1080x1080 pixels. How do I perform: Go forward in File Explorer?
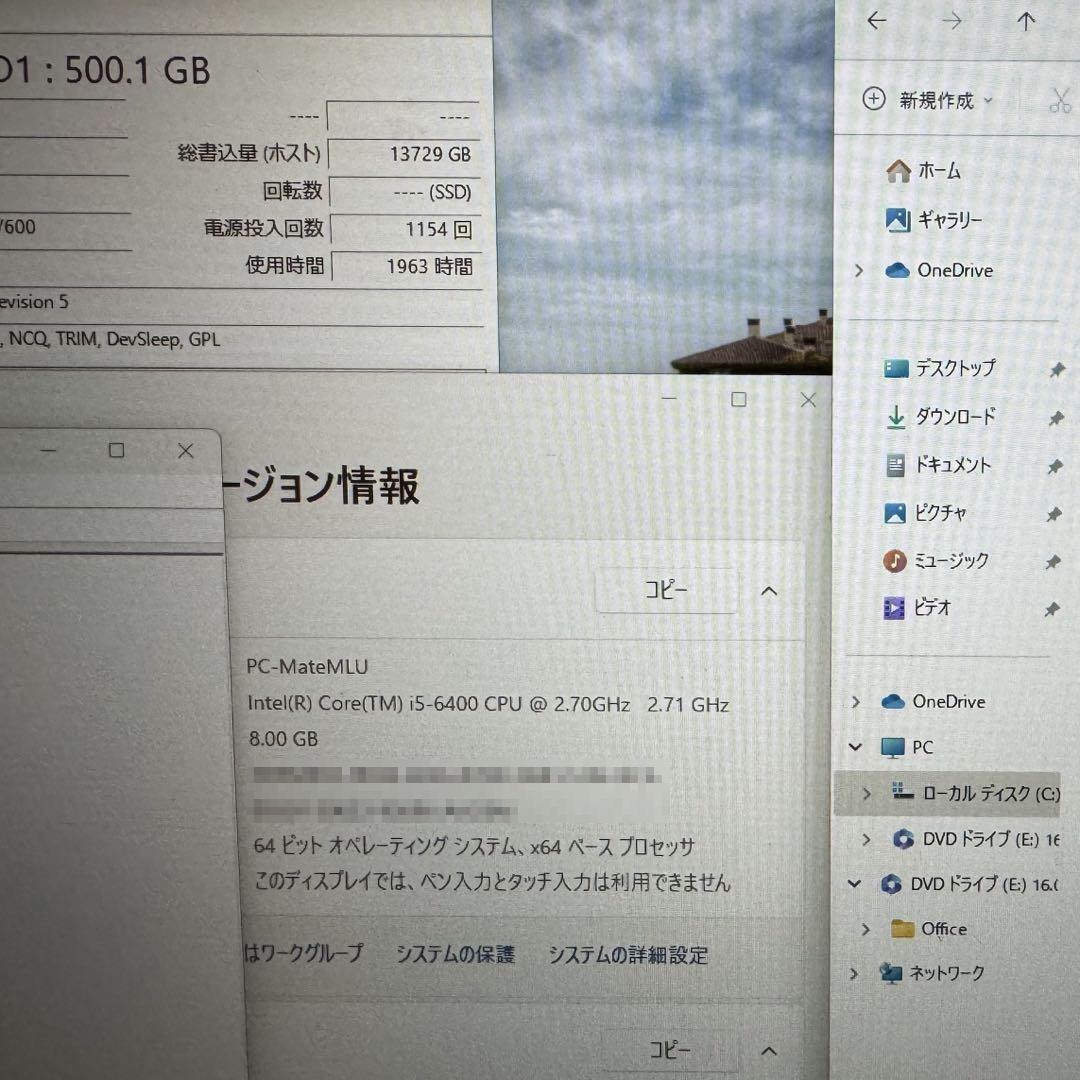pyautogui.click(x=951, y=21)
